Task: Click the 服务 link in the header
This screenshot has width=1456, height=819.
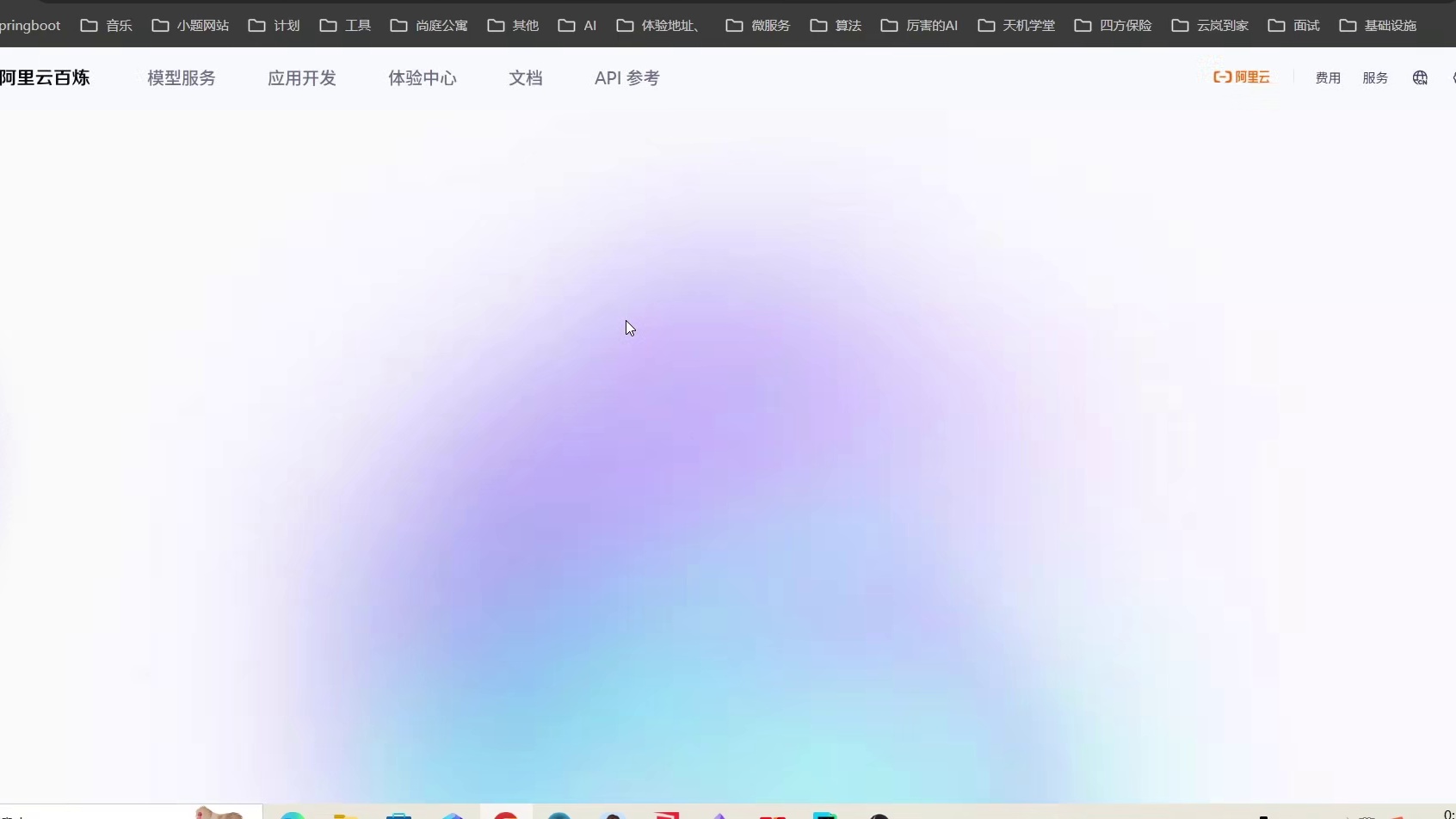Action: pos(1375,77)
